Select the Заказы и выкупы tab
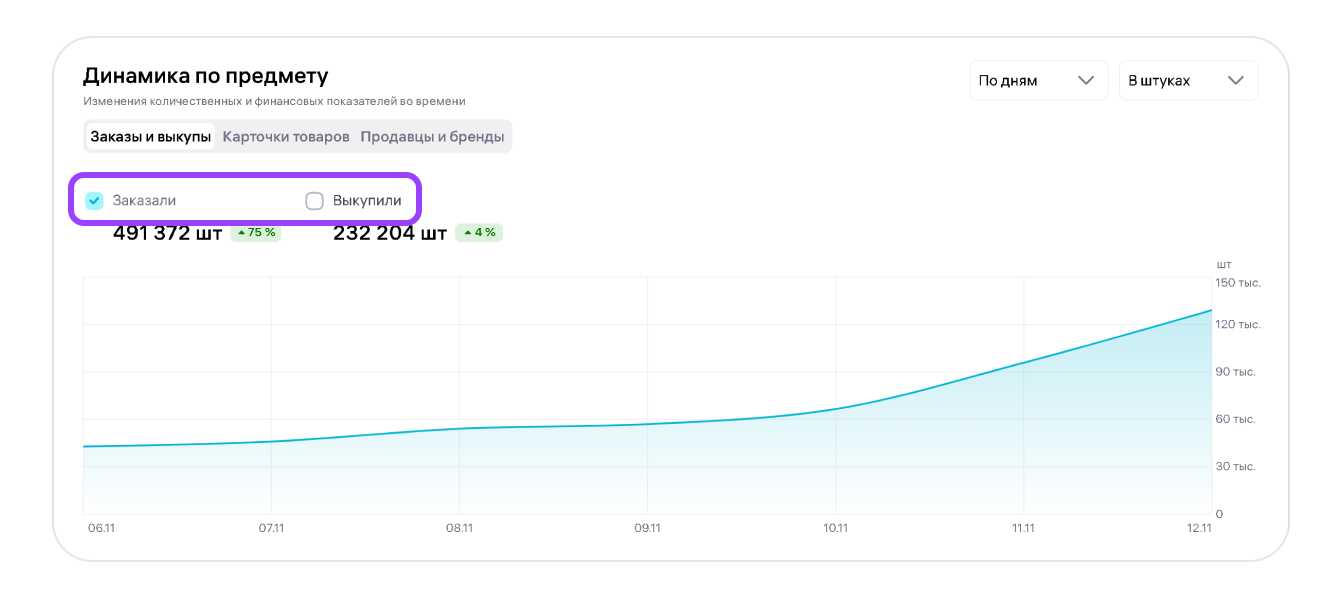 (151, 137)
